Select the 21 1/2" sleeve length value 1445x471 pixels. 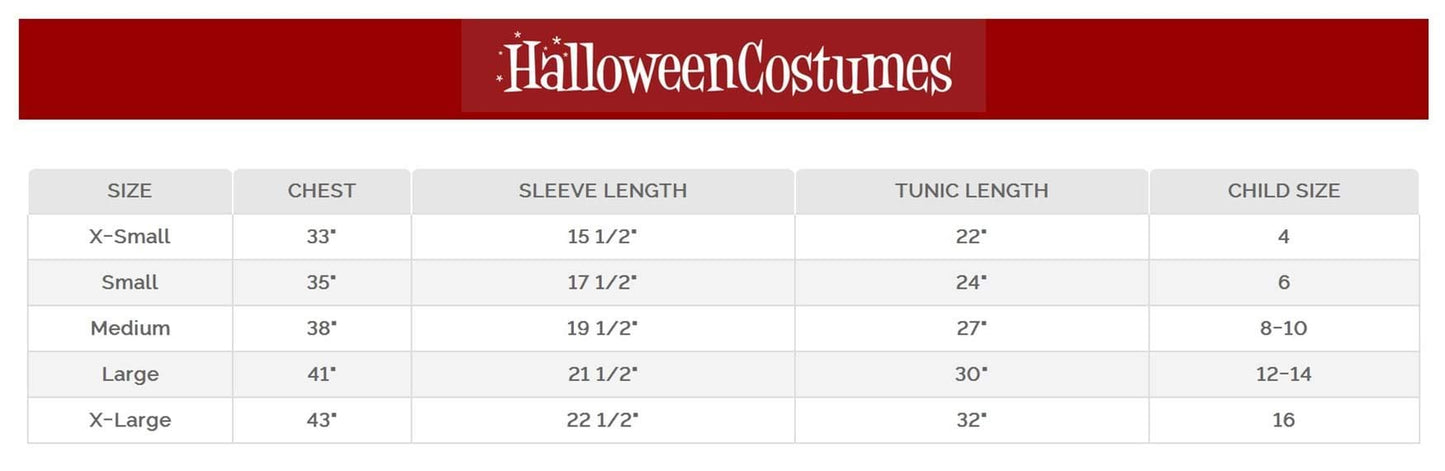pyautogui.click(x=602, y=374)
